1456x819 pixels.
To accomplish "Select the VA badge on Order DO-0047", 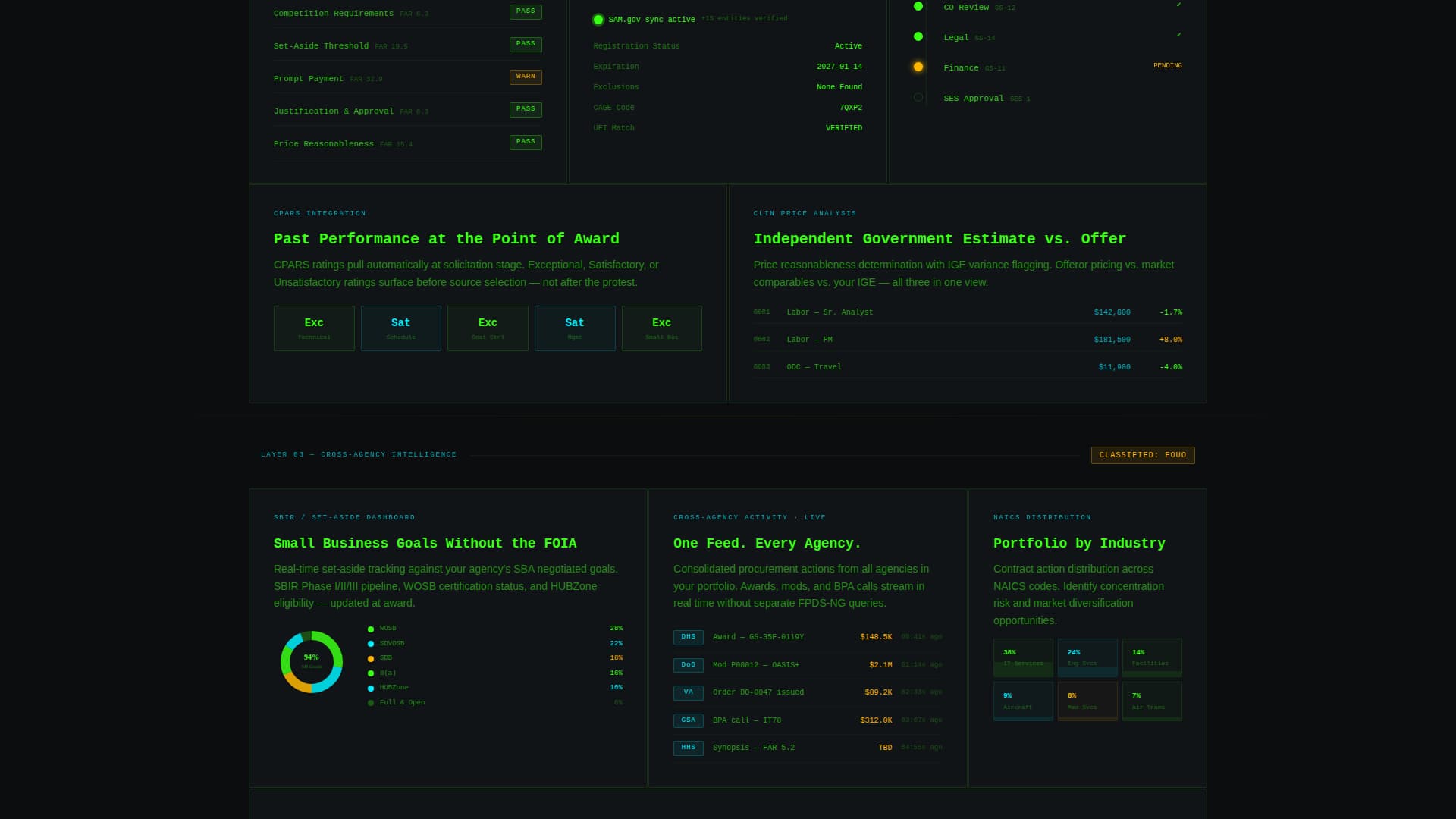I will [688, 692].
